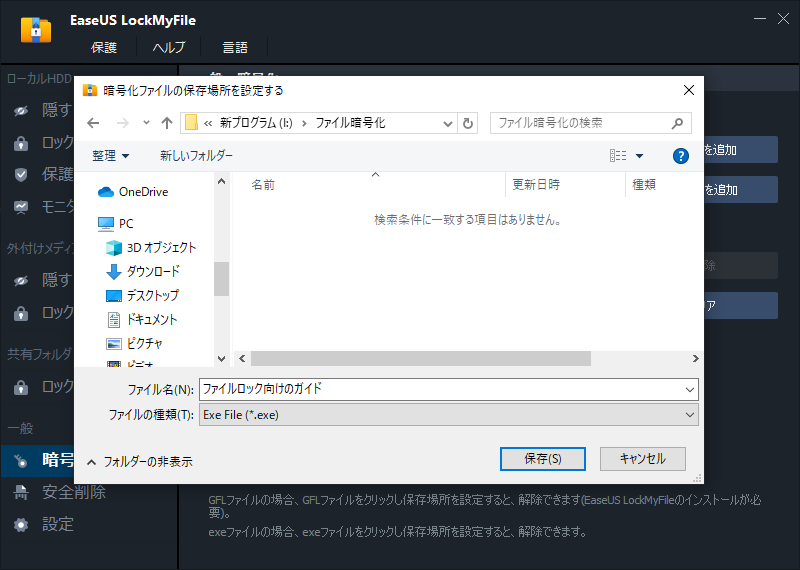Select PC in navigation pane
Viewport: 800px width, 570px height.
(x=115, y=224)
